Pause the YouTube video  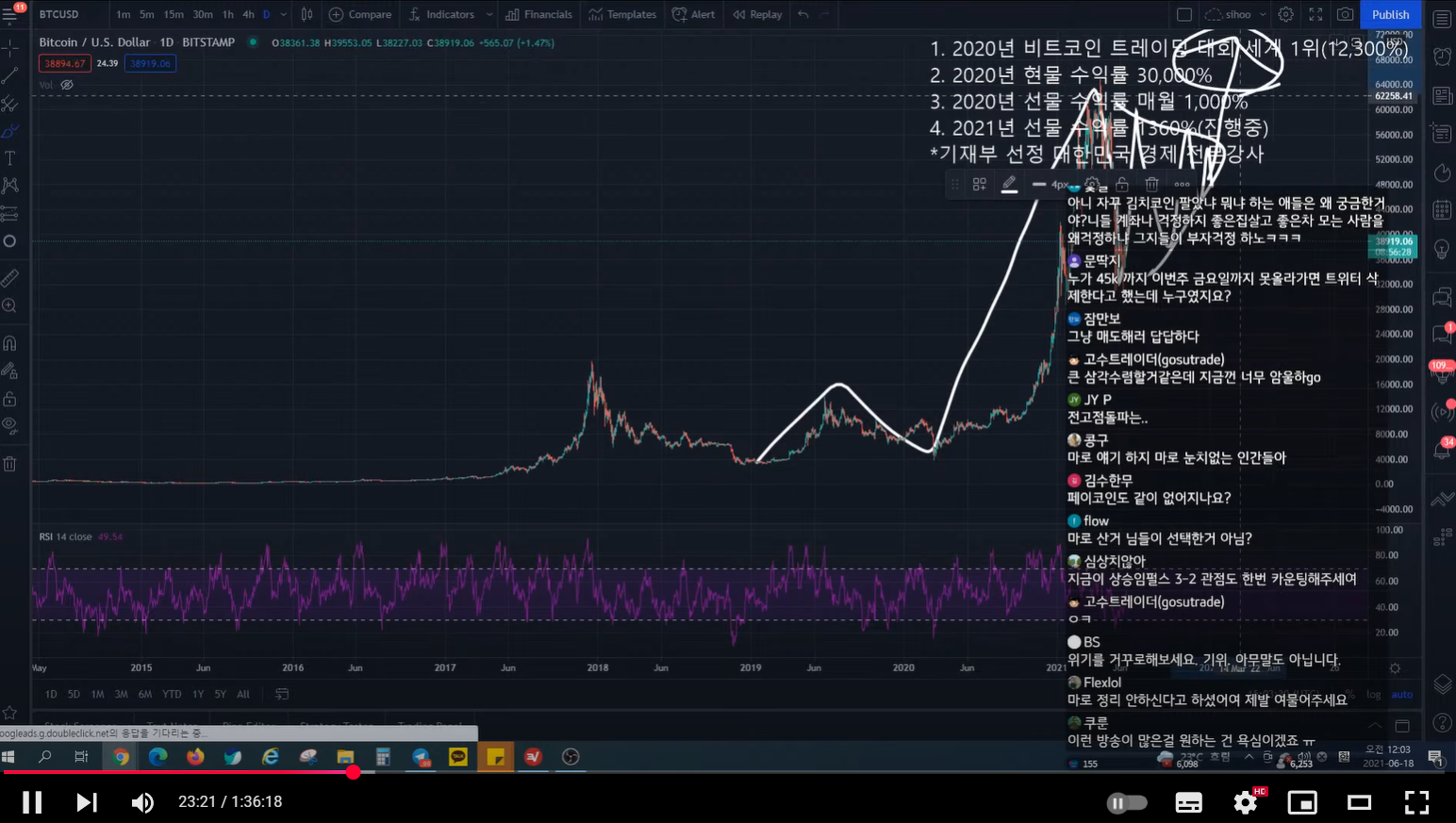pos(32,802)
